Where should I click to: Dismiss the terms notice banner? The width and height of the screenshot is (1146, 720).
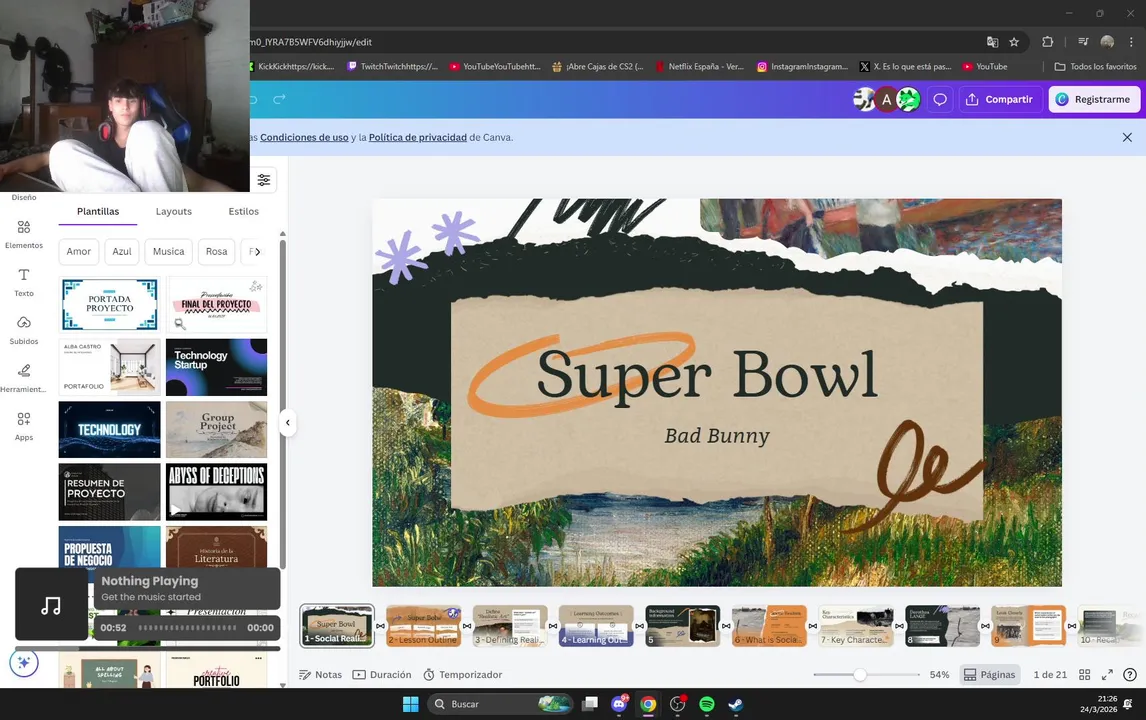(x=1127, y=137)
